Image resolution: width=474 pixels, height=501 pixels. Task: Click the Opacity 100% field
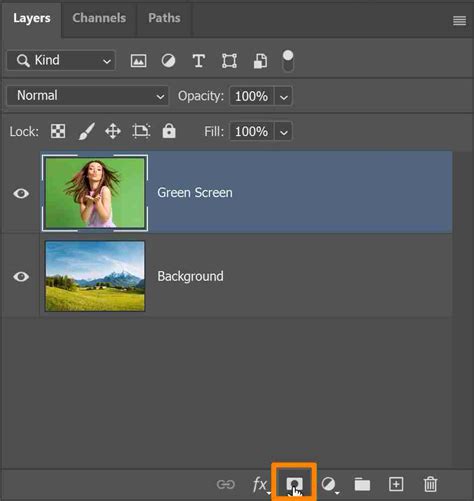[252, 96]
